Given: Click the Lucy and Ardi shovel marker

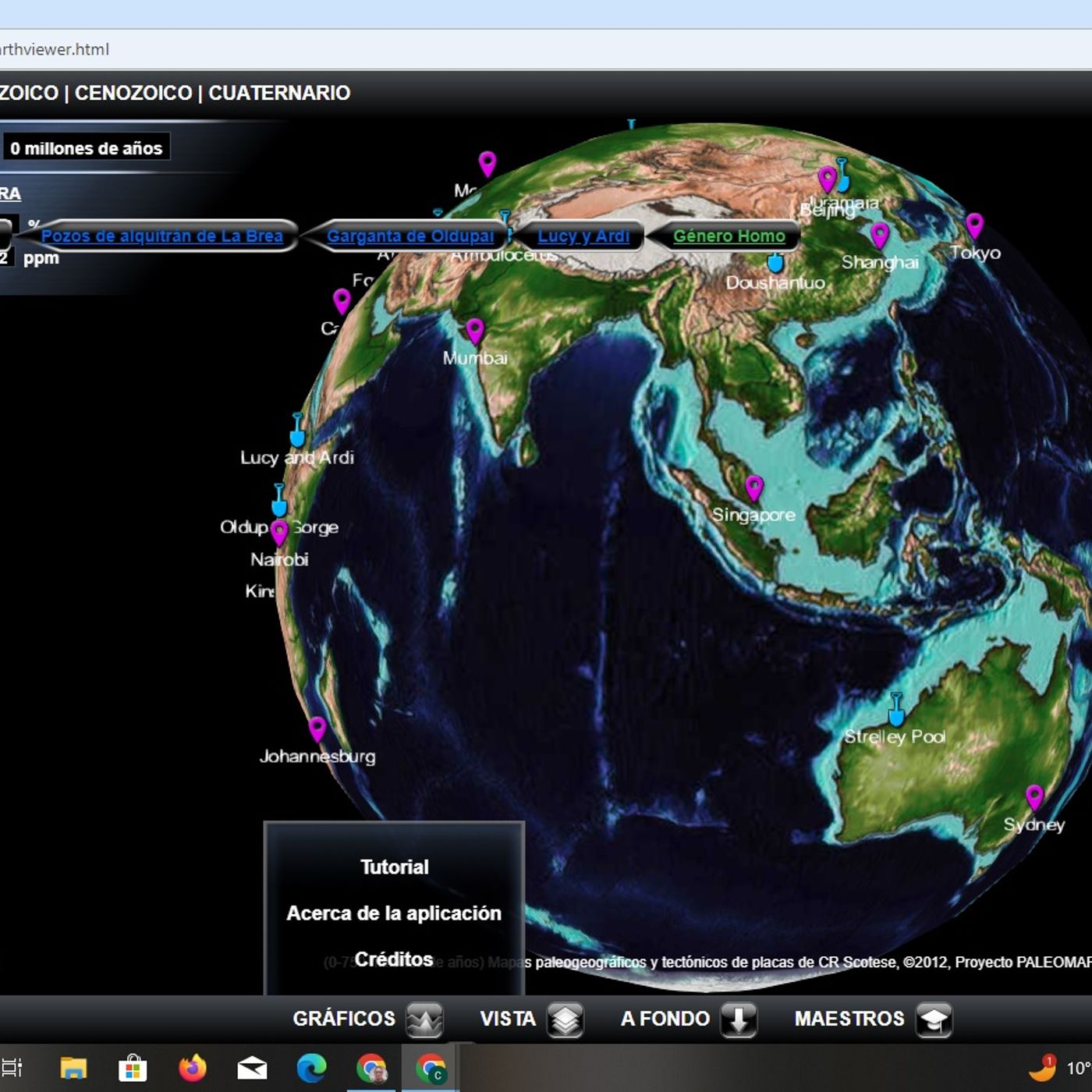Looking at the screenshot, I should coord(297,430).
